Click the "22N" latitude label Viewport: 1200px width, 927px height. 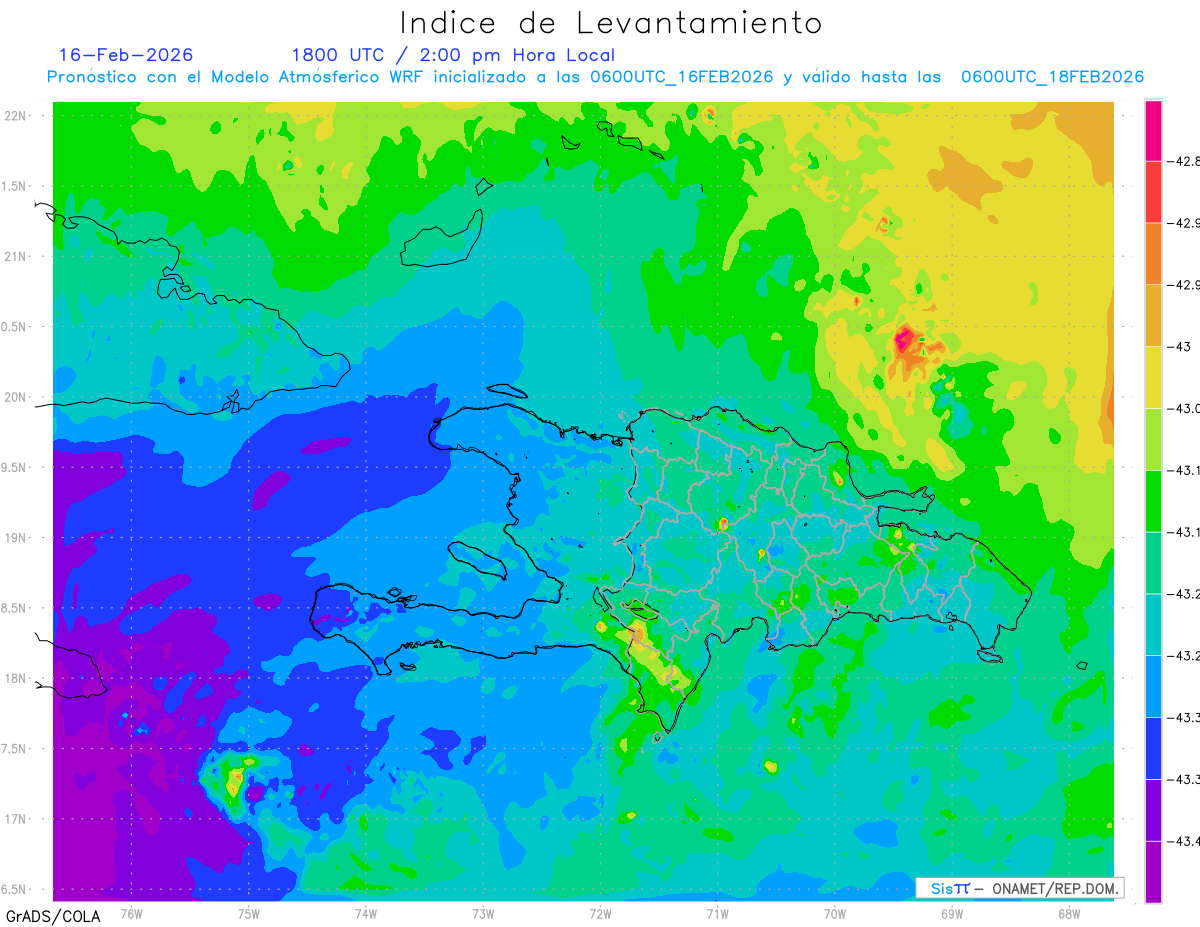coord(16,116)
